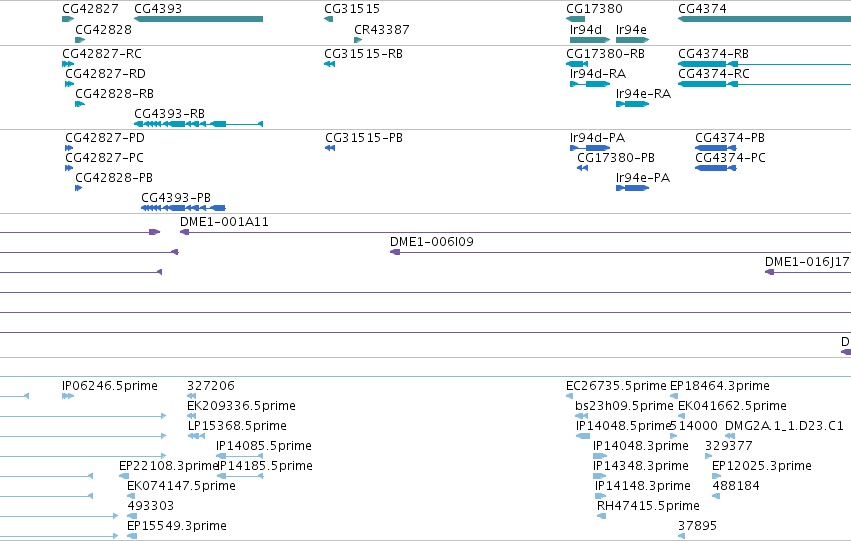Screen dimensions: 851x541
Task: Select transcript CG4374-RB
Action: point(765,64)
